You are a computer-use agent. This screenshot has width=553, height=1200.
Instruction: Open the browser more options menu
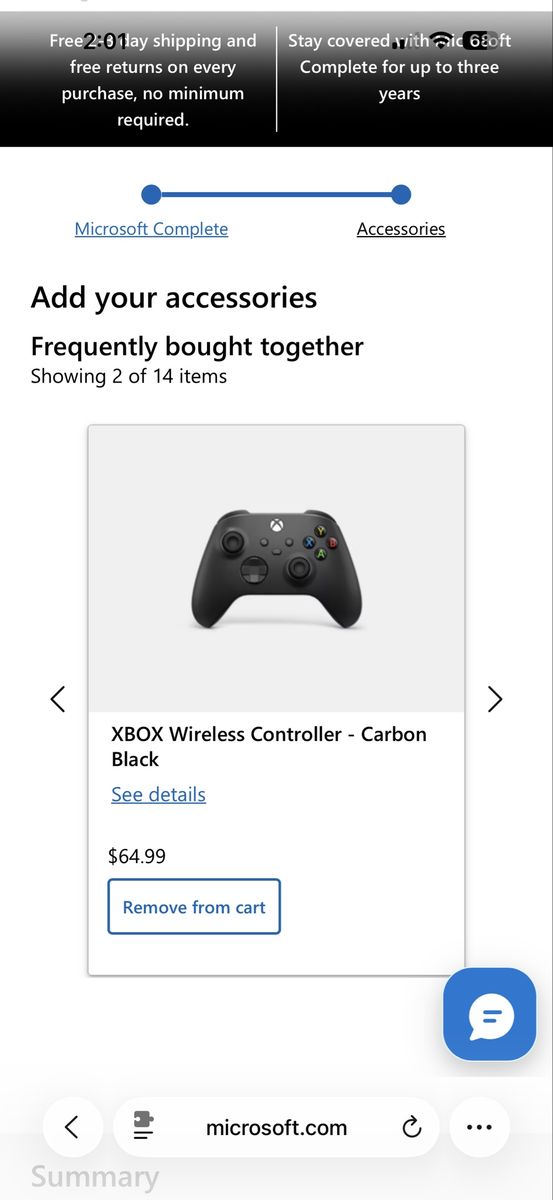coord(480,1127)
